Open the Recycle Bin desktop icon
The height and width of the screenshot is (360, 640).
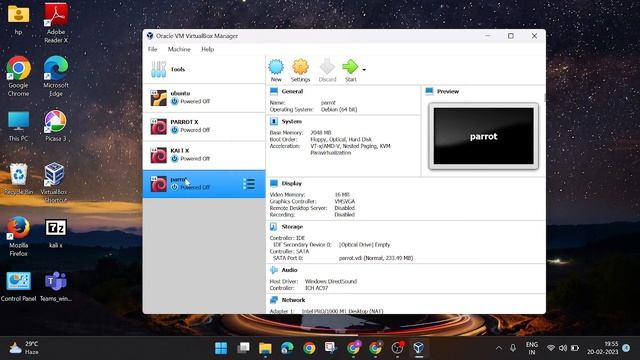point(18,179)
